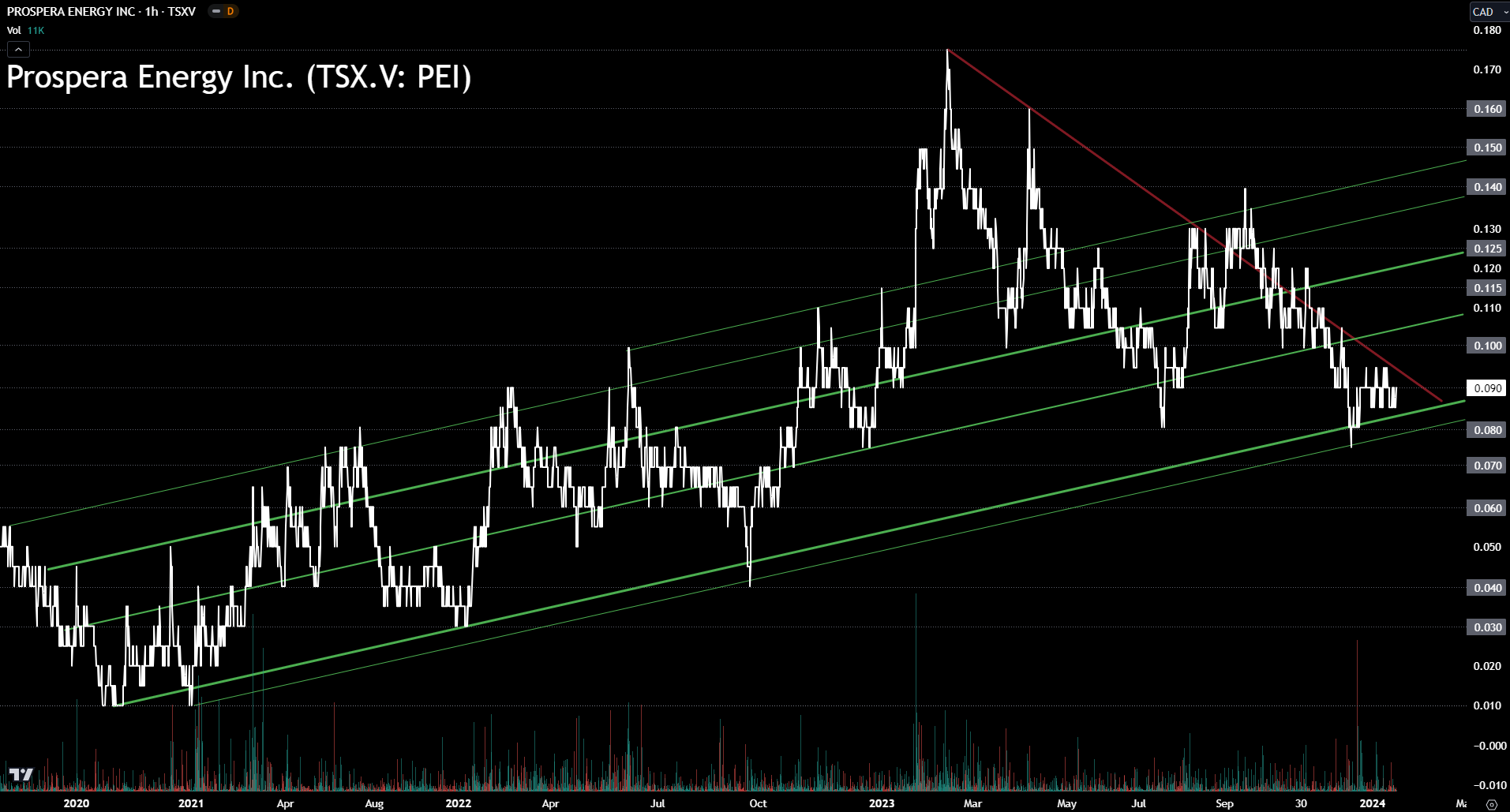Click the 0.170 price scale value
Image resolution: width=1510 pixels, height=812 pixels.
1487,69
